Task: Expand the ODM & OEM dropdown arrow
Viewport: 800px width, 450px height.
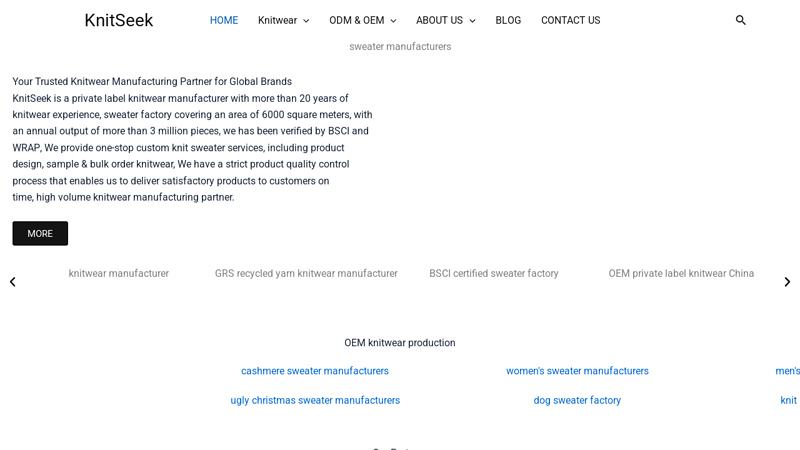Action: coord(393,21)
